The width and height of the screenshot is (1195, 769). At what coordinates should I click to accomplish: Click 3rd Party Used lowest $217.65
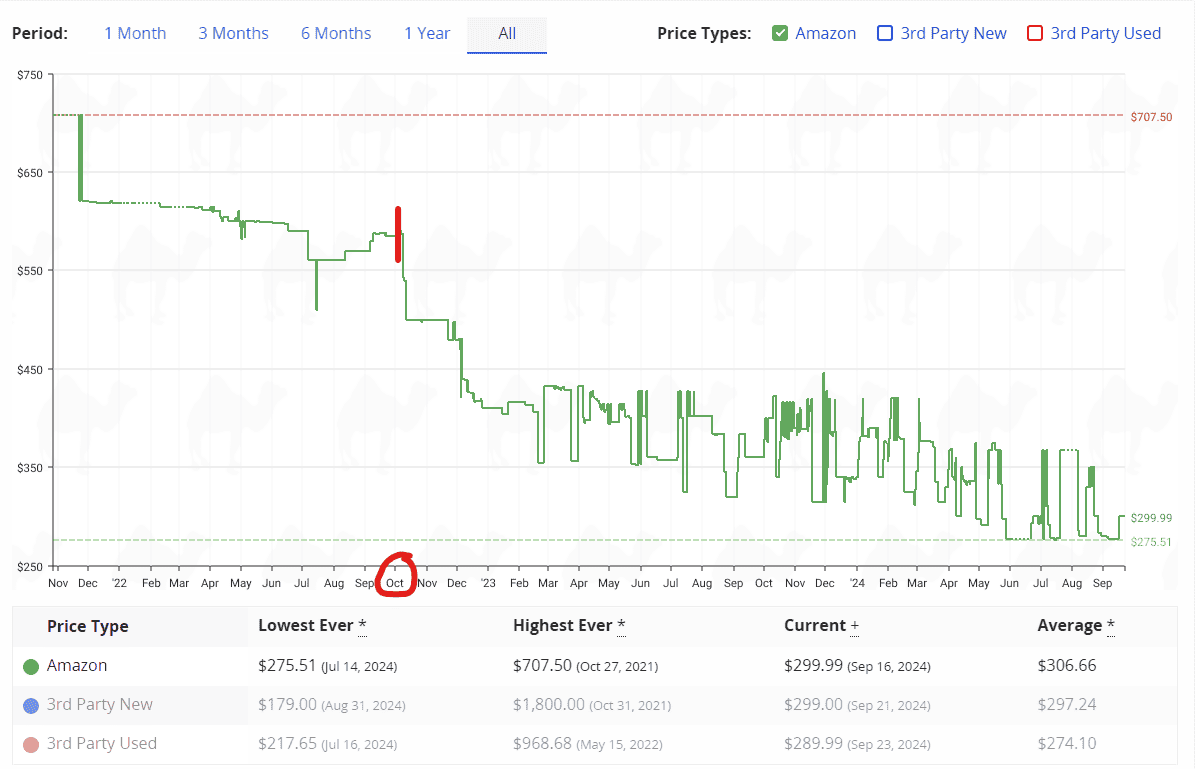click(287, 743)
